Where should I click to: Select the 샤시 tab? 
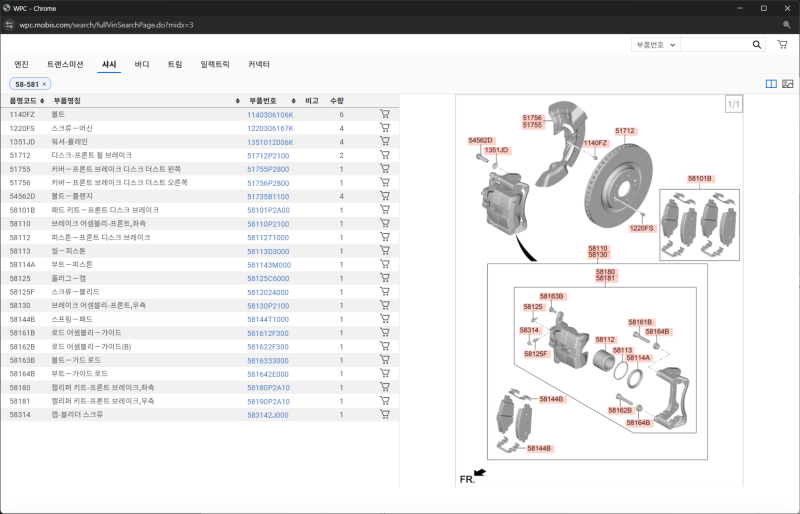click(109, 64)
